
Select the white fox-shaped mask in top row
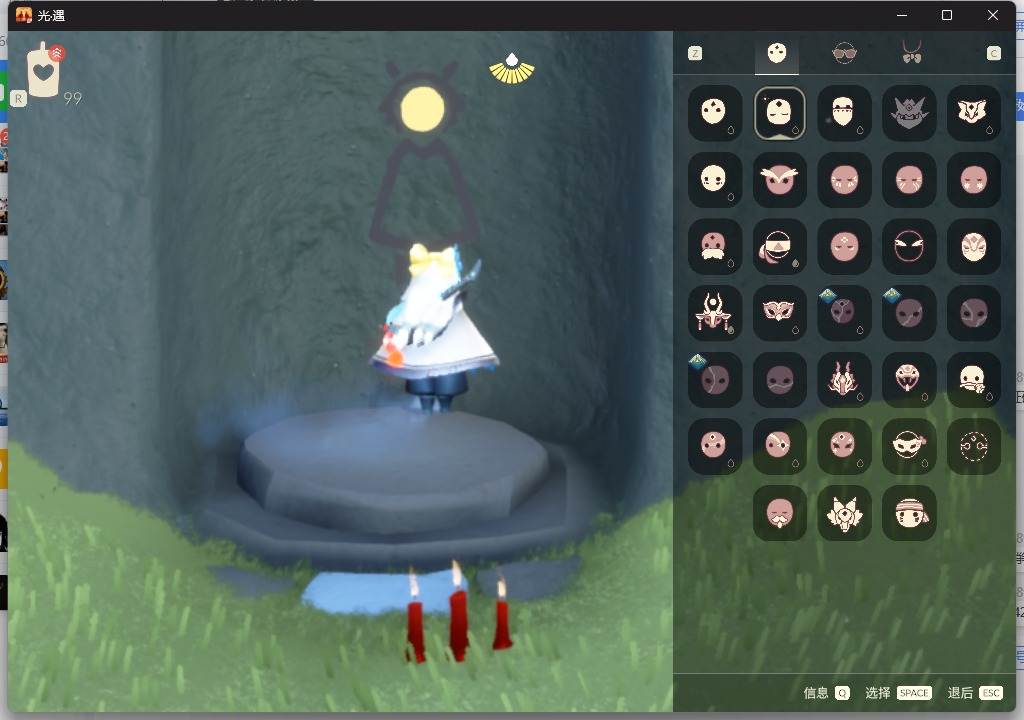pos(973,112)
